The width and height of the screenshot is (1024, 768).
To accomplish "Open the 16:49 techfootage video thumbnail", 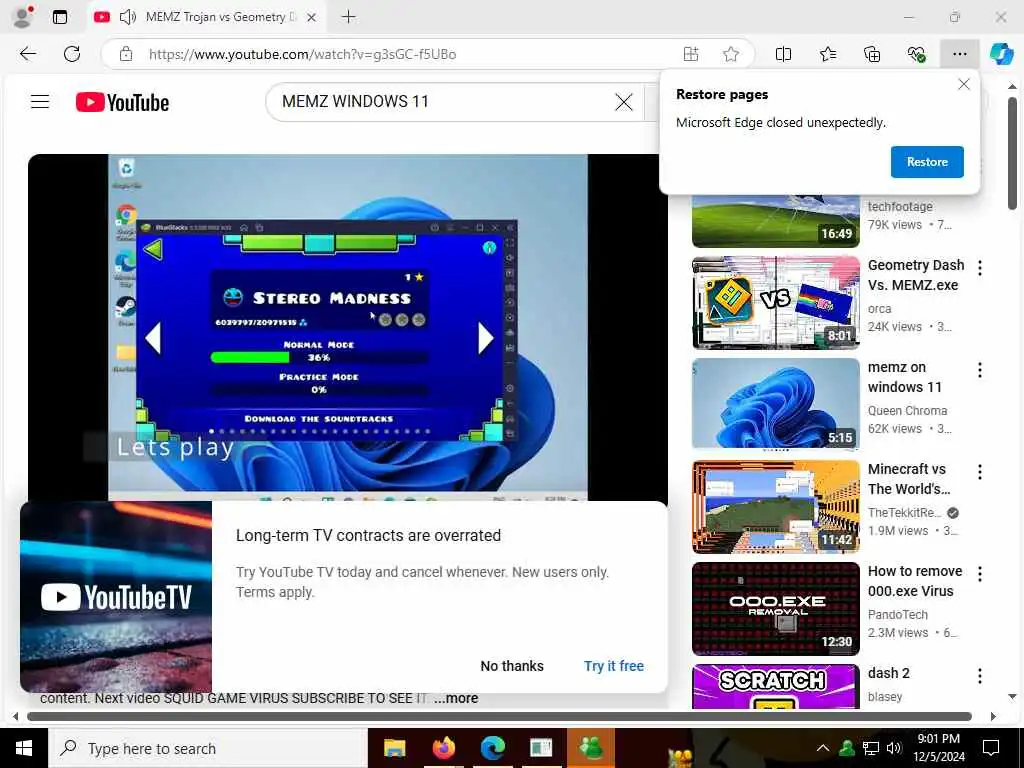I will (775, 221).
